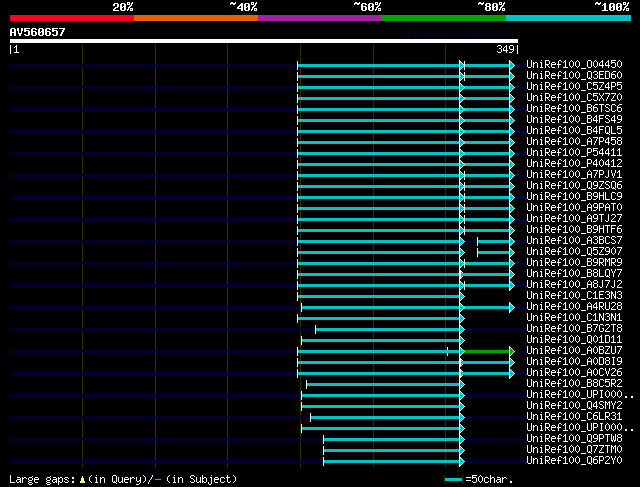The width and height of the screenshot is (640, 487).
Task: Click the UniRef100_O04450 hit label
Action: pyautogui.click(x=574, y=64)
